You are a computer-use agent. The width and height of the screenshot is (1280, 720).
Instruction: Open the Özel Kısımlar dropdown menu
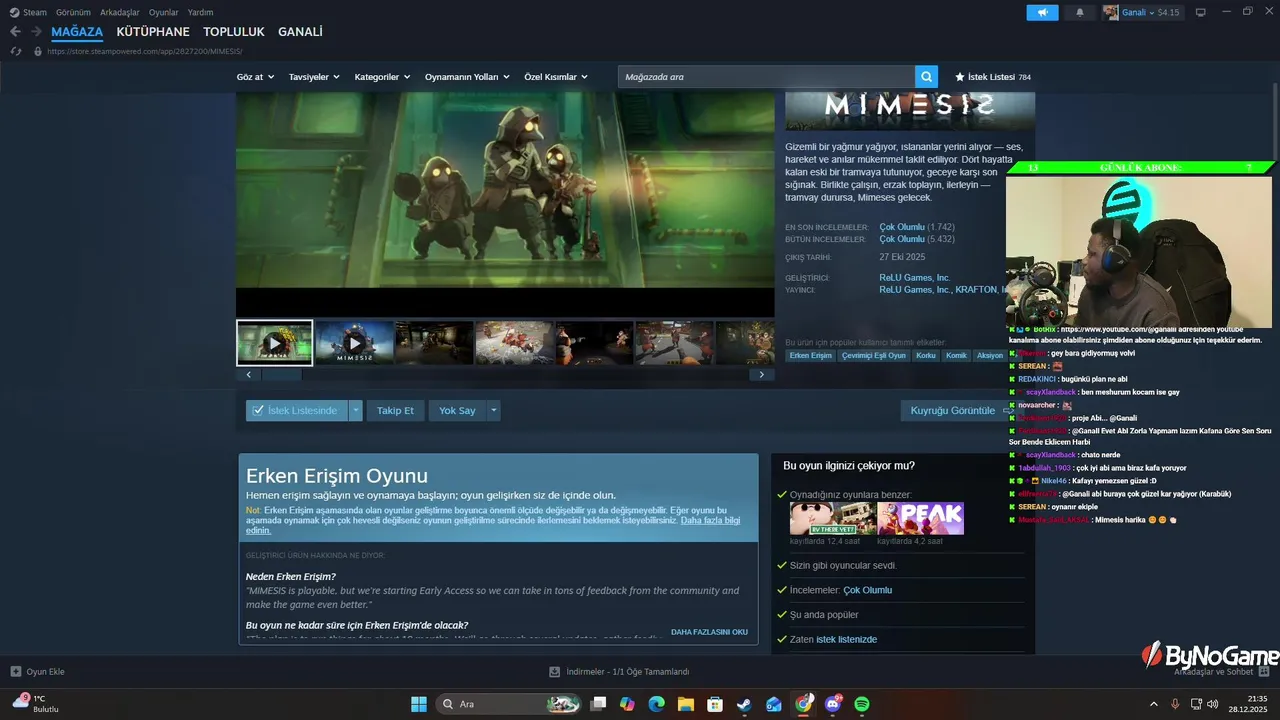(556, 77)
